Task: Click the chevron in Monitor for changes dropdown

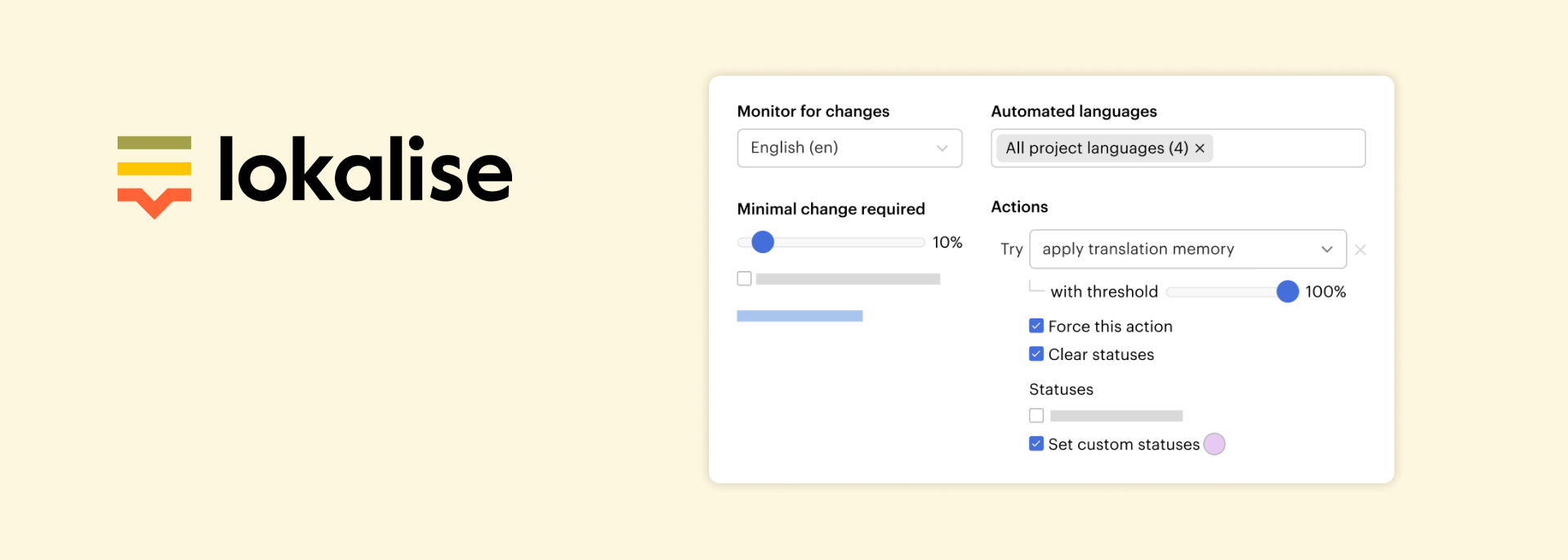Action: click(x=942, y=149)
